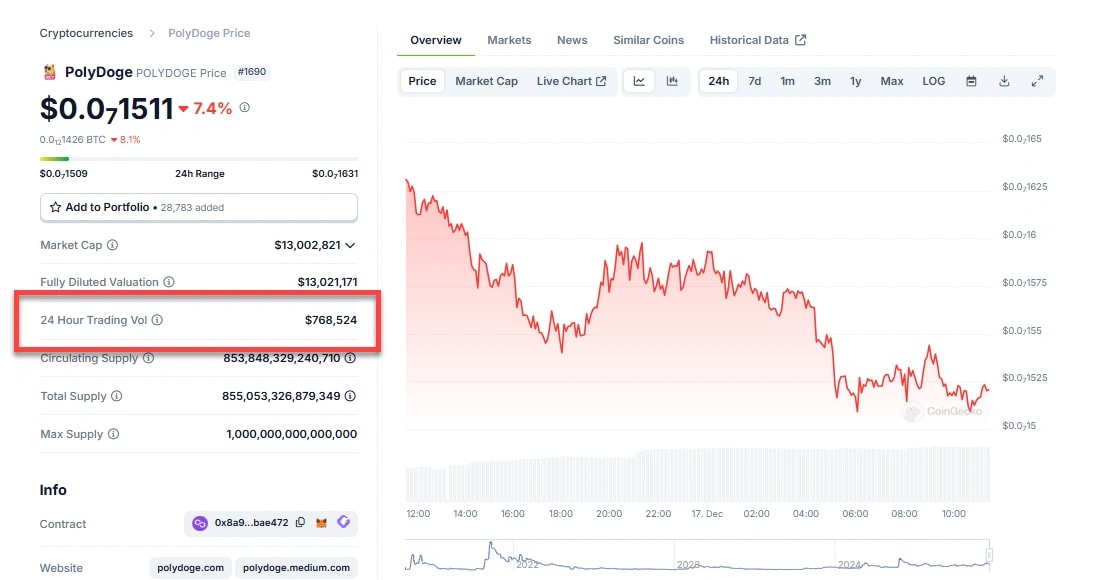Screen dimensions: 1097x580
Task: Open the calendar date range picker
Action: pos(971,81)
